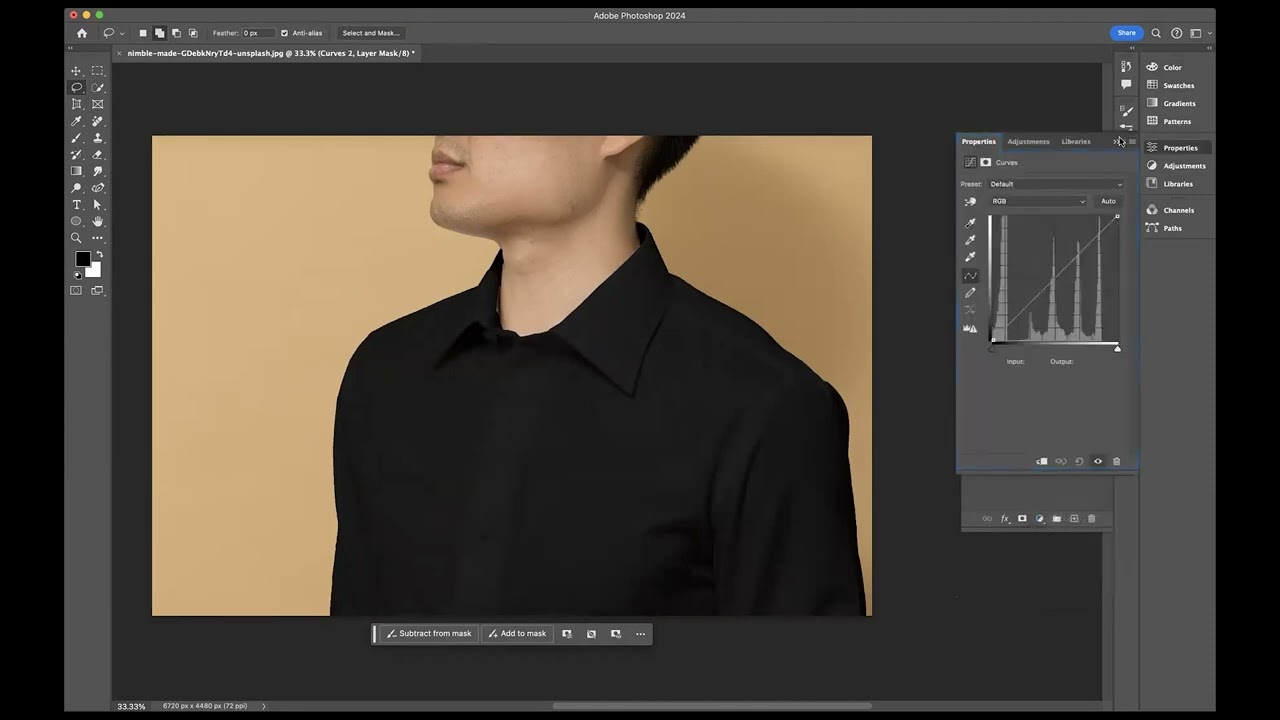Select the Frame tool

point(97,104)
